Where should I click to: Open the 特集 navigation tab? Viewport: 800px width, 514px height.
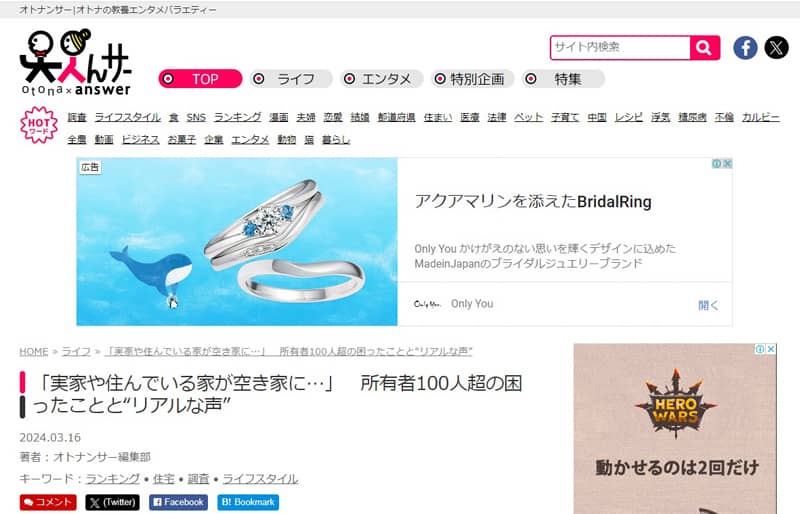coord(563,79)
